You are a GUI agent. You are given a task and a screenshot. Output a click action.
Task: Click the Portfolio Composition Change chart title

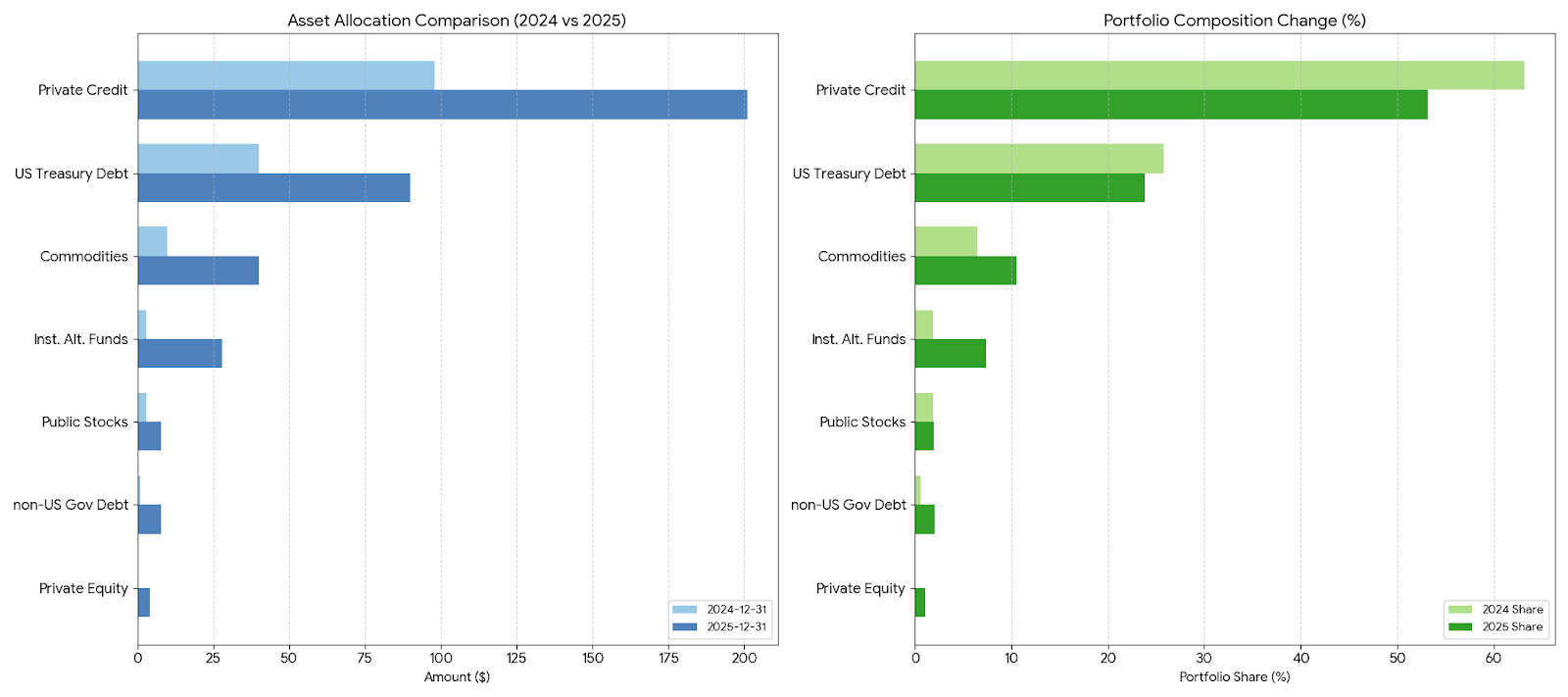pos(1234,21)
